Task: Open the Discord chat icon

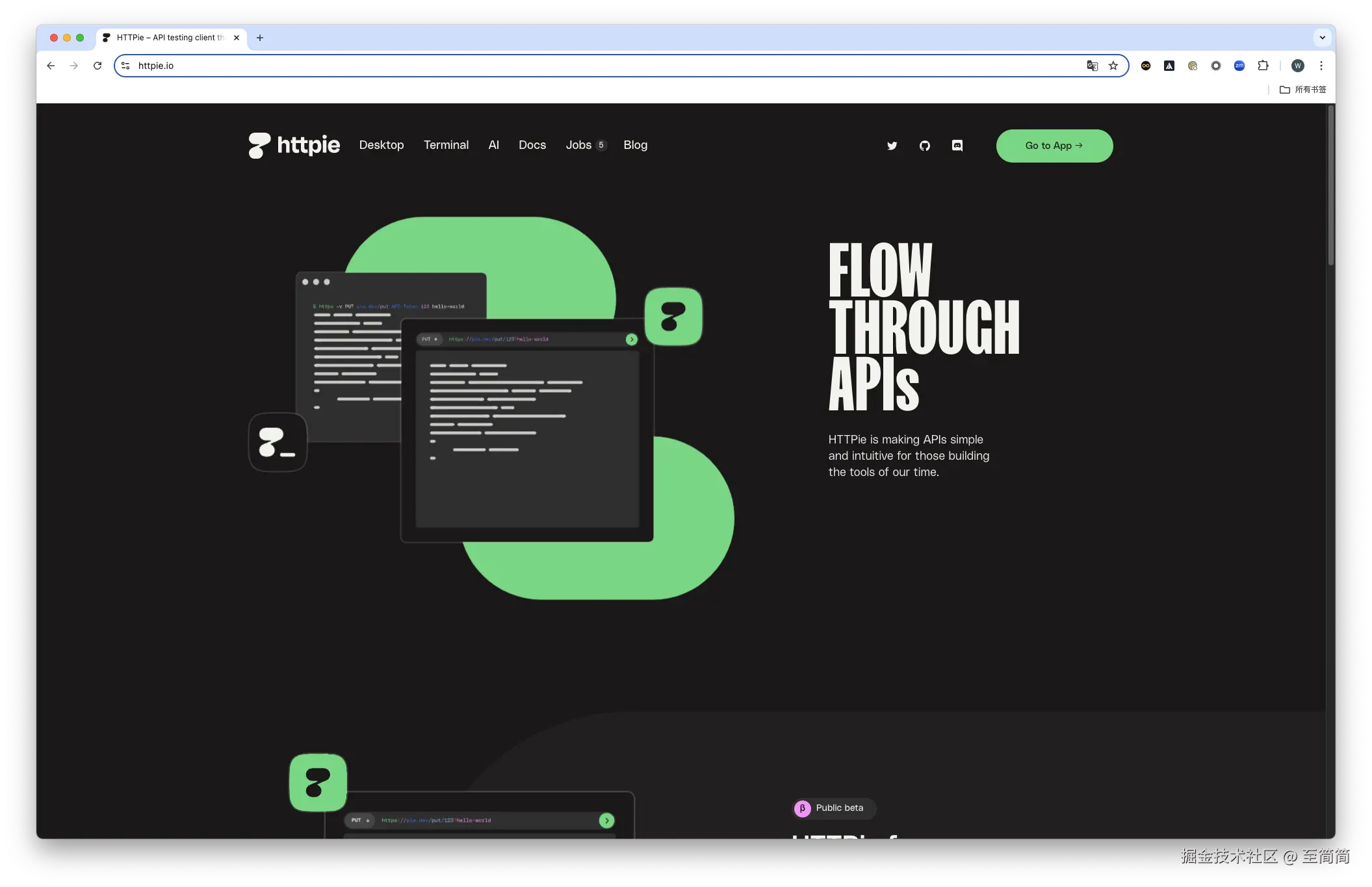Action: 957,146
